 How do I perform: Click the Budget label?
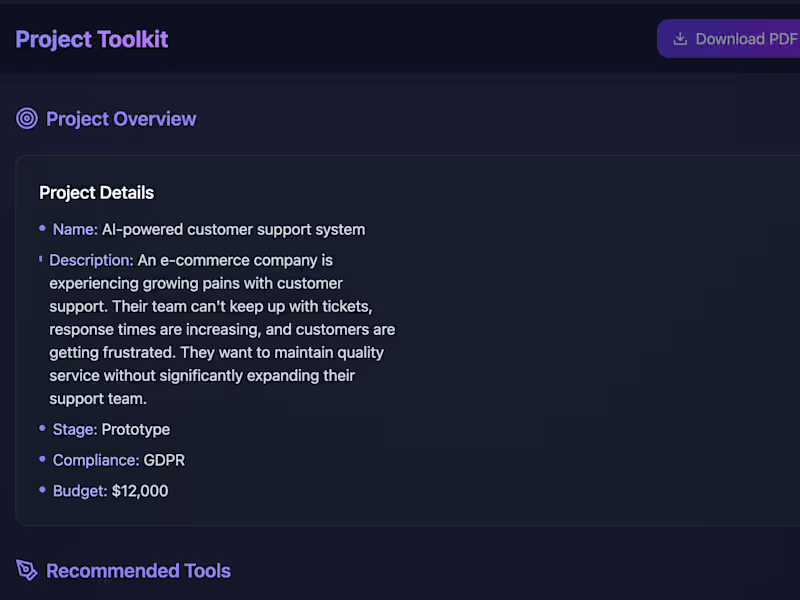point(80,491)
